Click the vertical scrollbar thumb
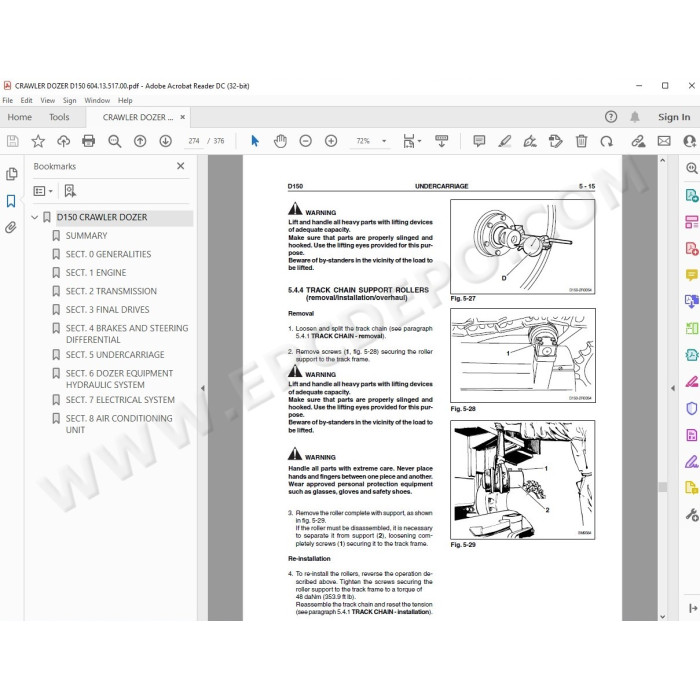The image size is (700, 700). pyautogui.click(x=662, y=487)
